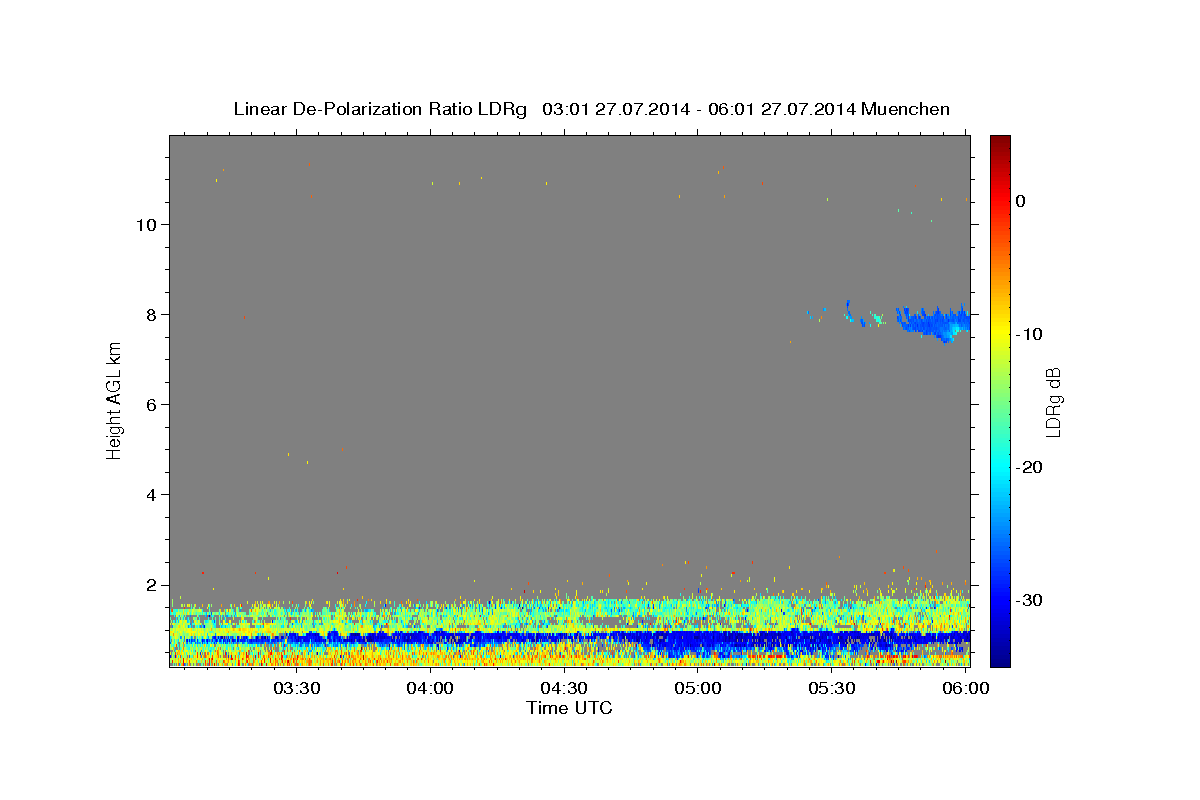Click the end date "06:01 27.07.2014" in title
The width and height of the screenshot is (1200, 800).
coord(780,109)
